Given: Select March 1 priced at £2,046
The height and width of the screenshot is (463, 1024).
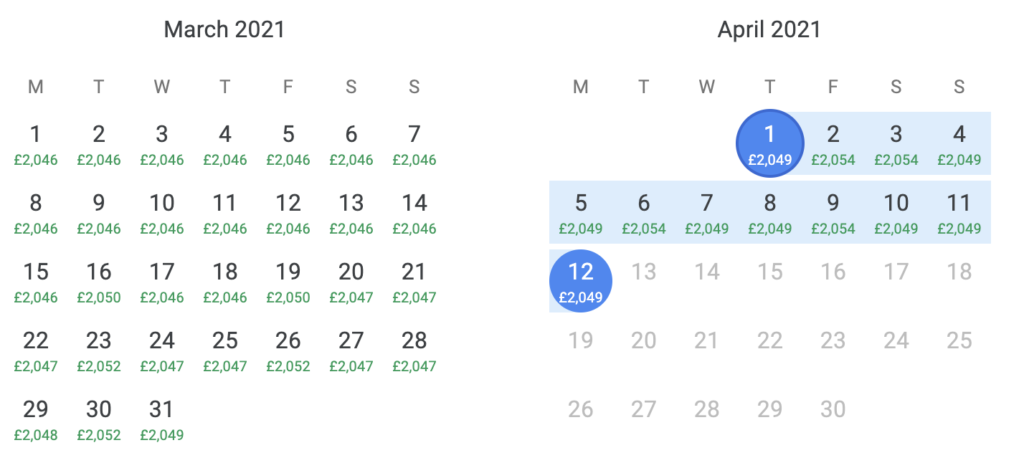Looking at the screenshot, I should [35, 144].
